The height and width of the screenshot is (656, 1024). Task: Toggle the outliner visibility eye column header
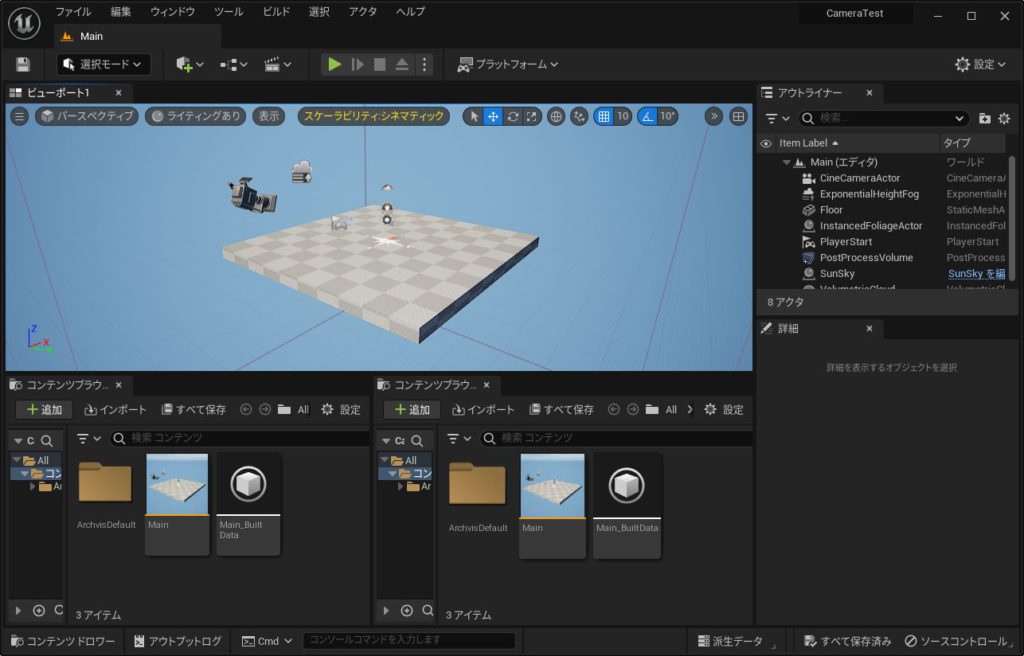[766, 143]
